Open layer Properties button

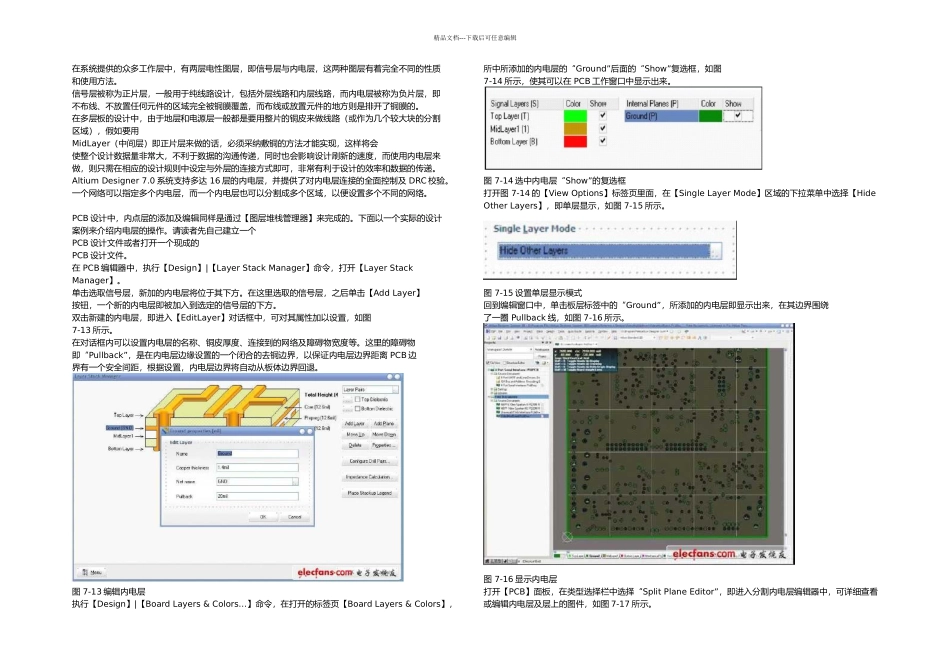pos(384,445)
